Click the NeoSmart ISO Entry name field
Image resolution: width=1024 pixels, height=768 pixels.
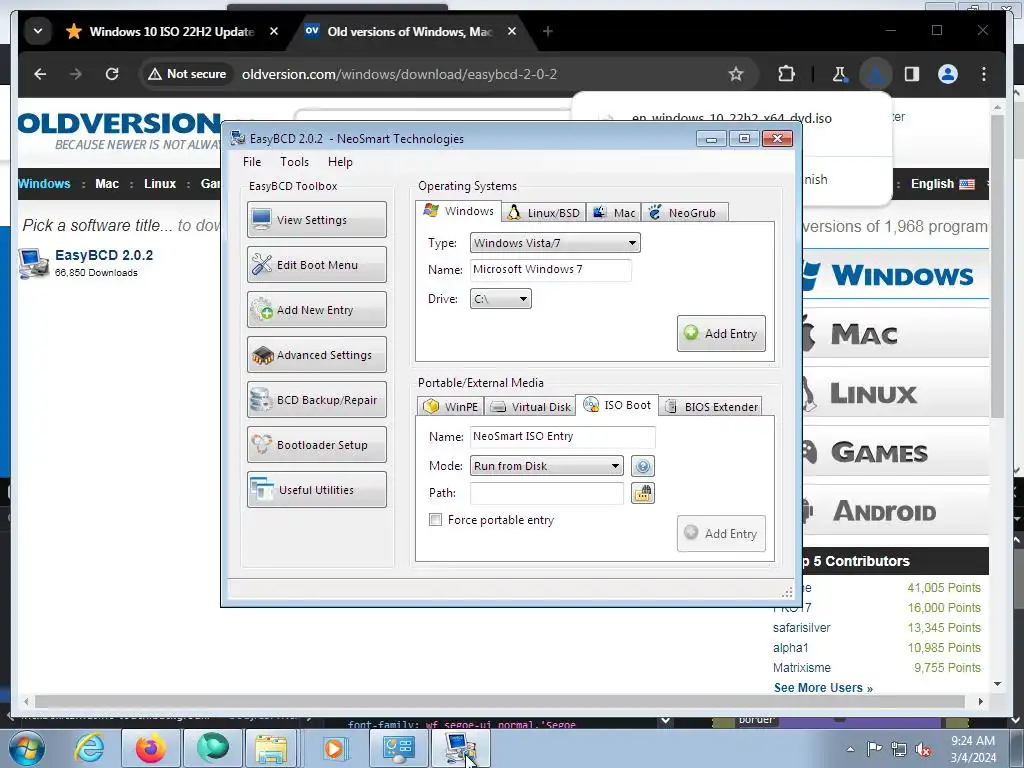click(562, 436)
